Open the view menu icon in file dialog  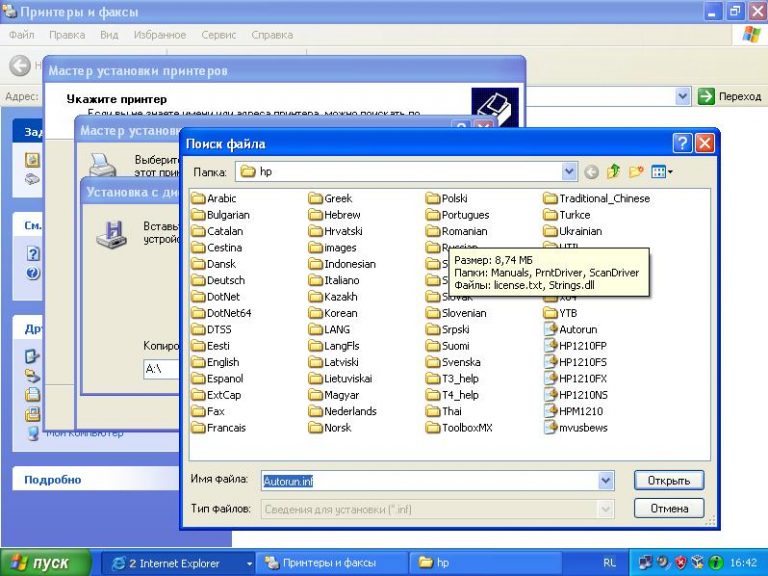662,172
